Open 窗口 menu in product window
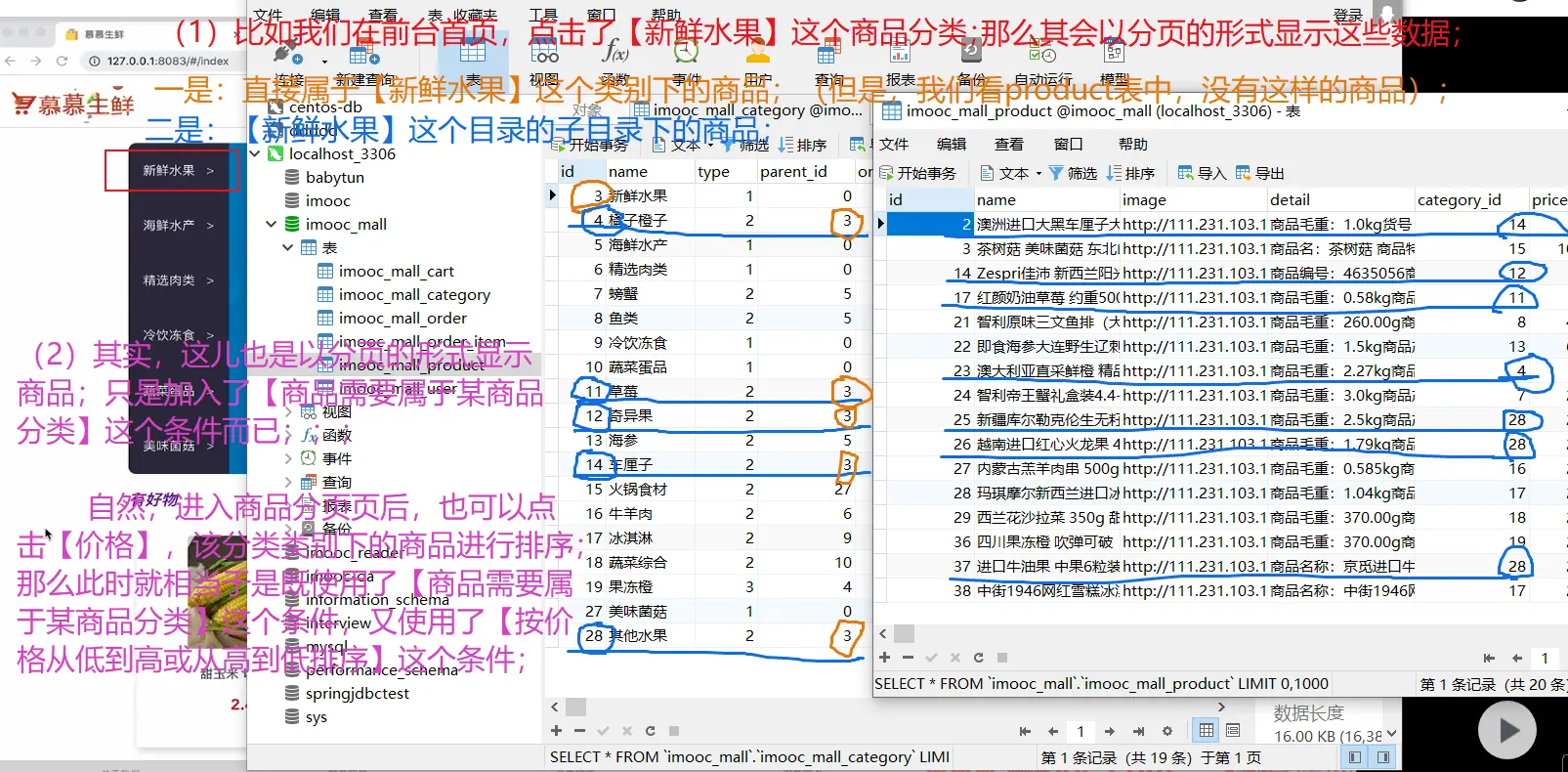 [x=1068, y=145]
